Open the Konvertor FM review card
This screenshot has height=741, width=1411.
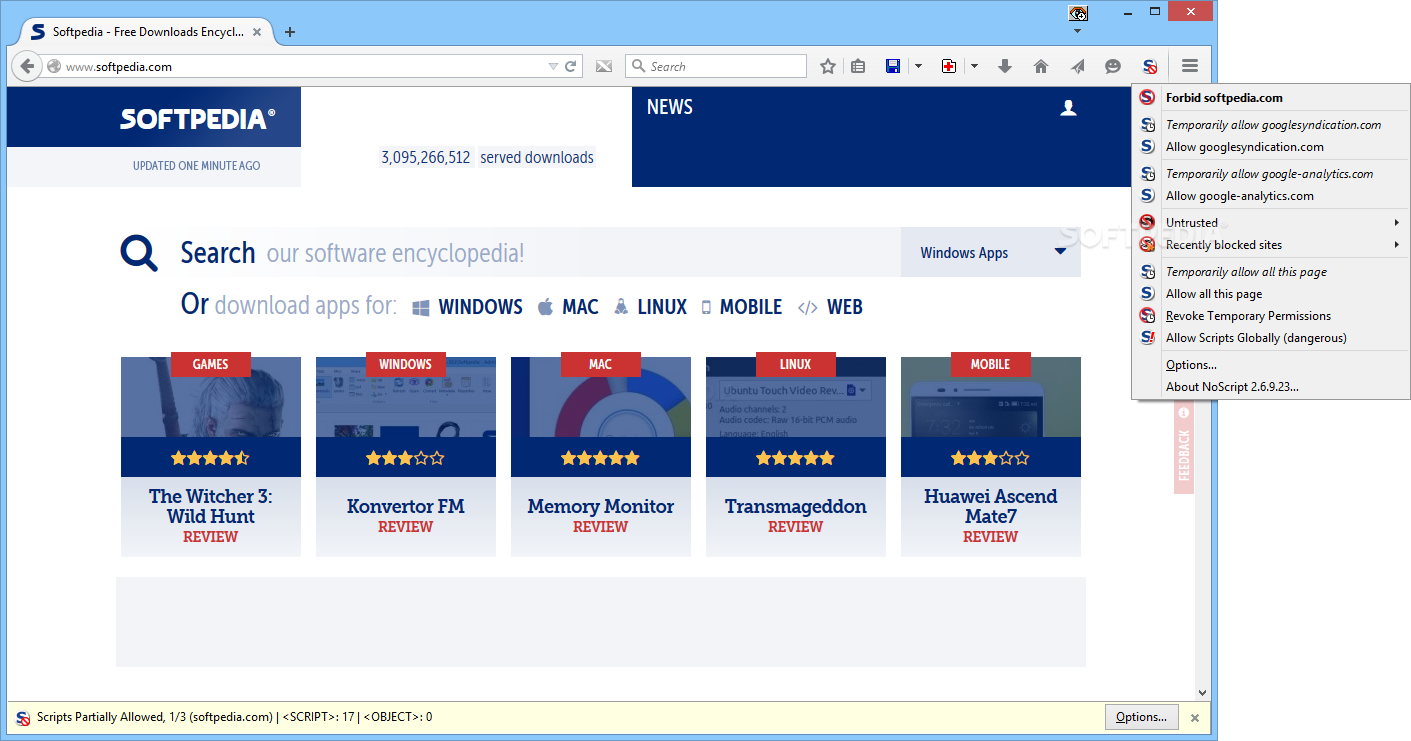coord(406,456)
